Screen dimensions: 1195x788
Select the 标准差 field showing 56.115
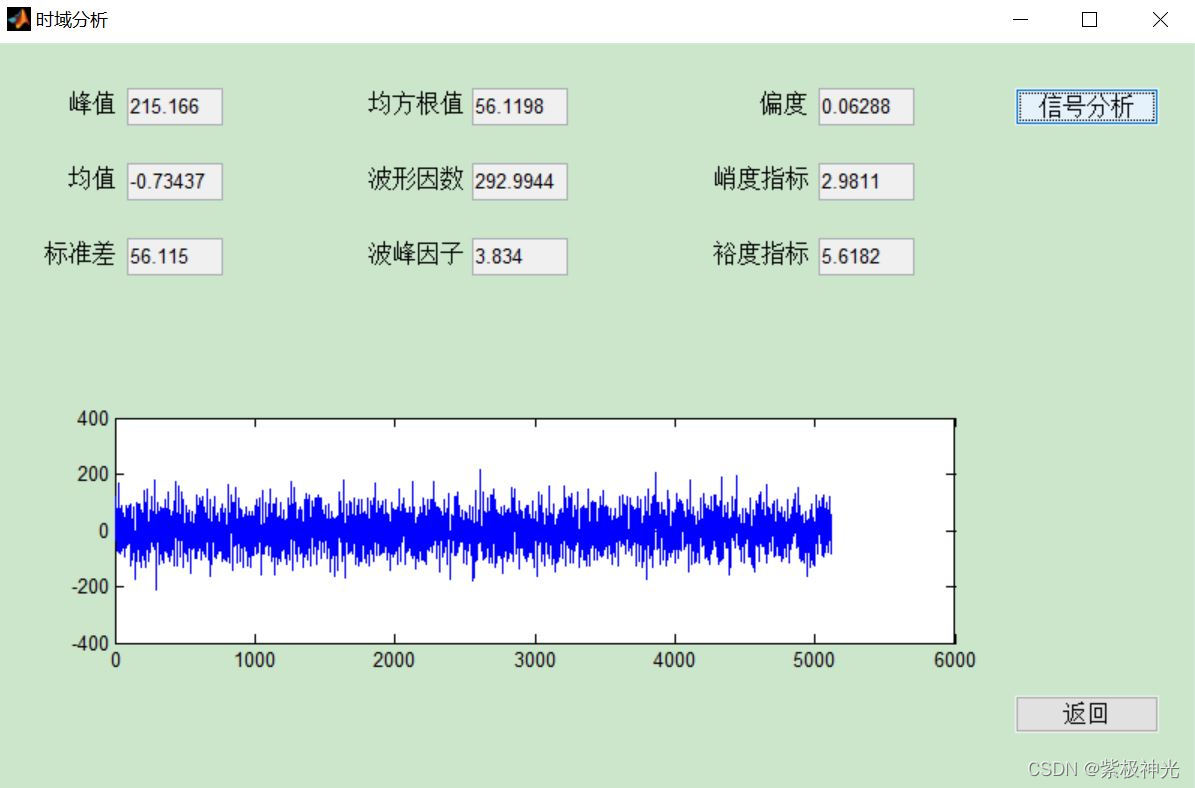[175, 256]
